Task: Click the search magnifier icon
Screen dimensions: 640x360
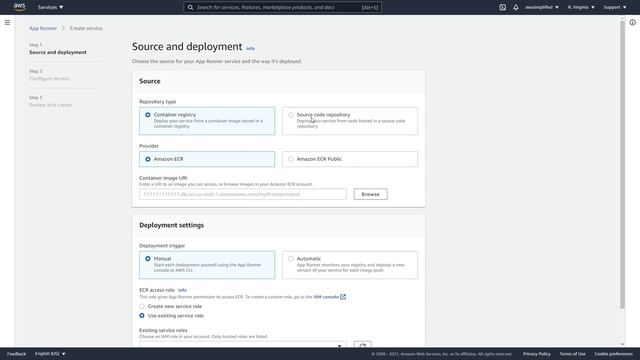Action: [x=190, y=7]
